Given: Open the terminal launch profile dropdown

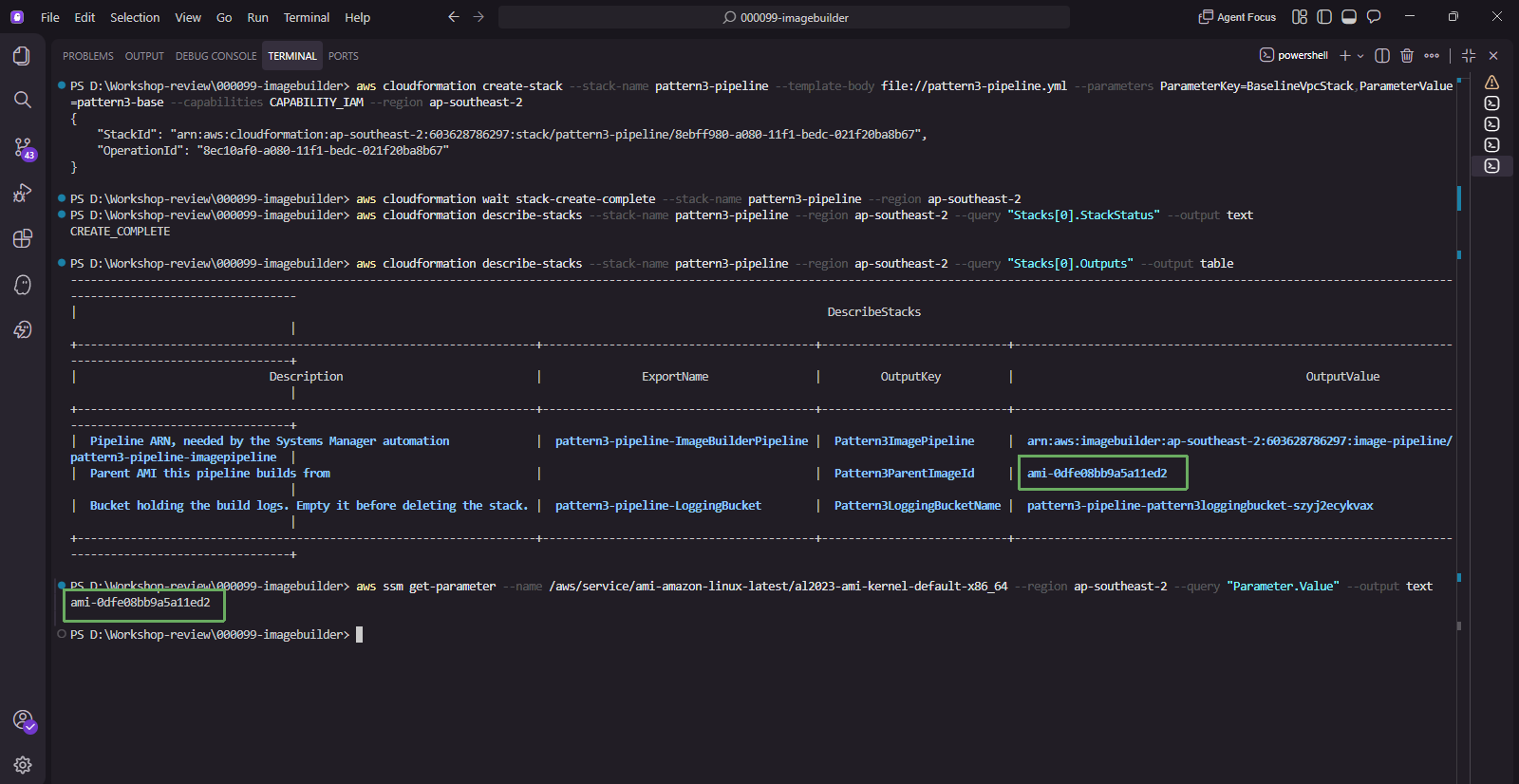Looking at the screenshot, I should pos(1360,56).
